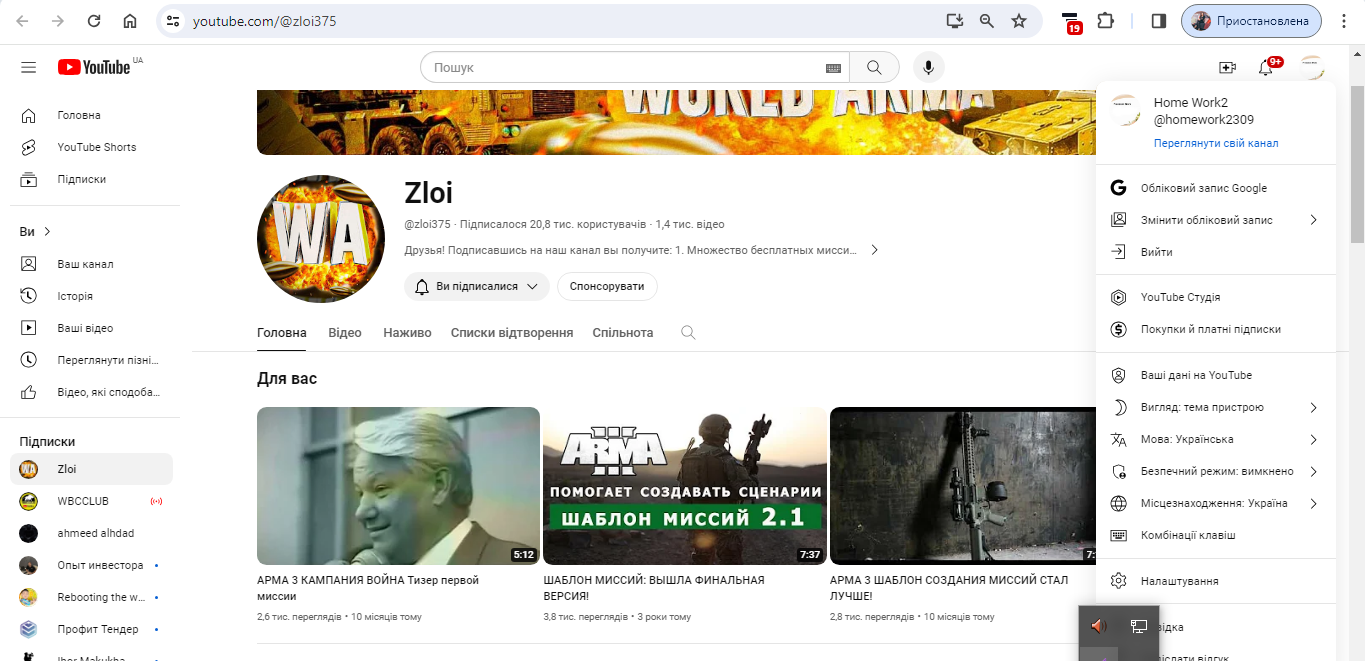Open Ваші відео in sidebar
This screenshot has width=1365, height=661.
pyautogui.click(x=91, y=328)
